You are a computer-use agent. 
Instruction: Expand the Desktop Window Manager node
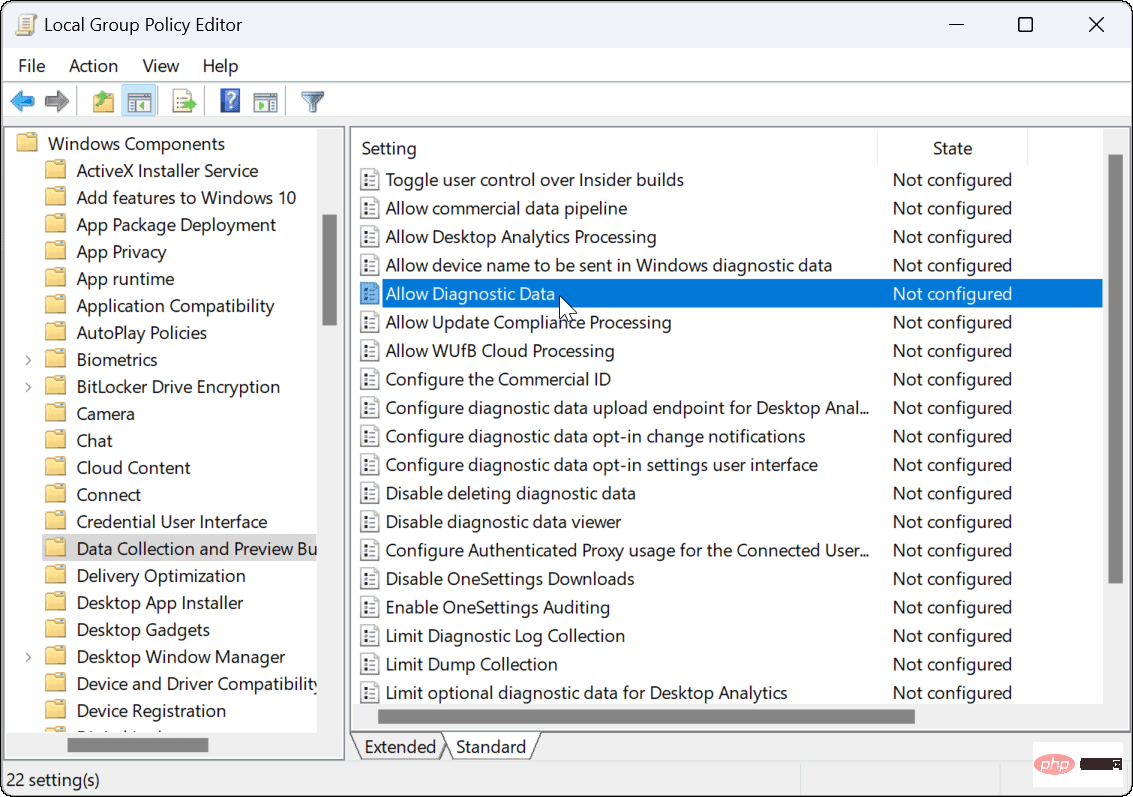28,657
